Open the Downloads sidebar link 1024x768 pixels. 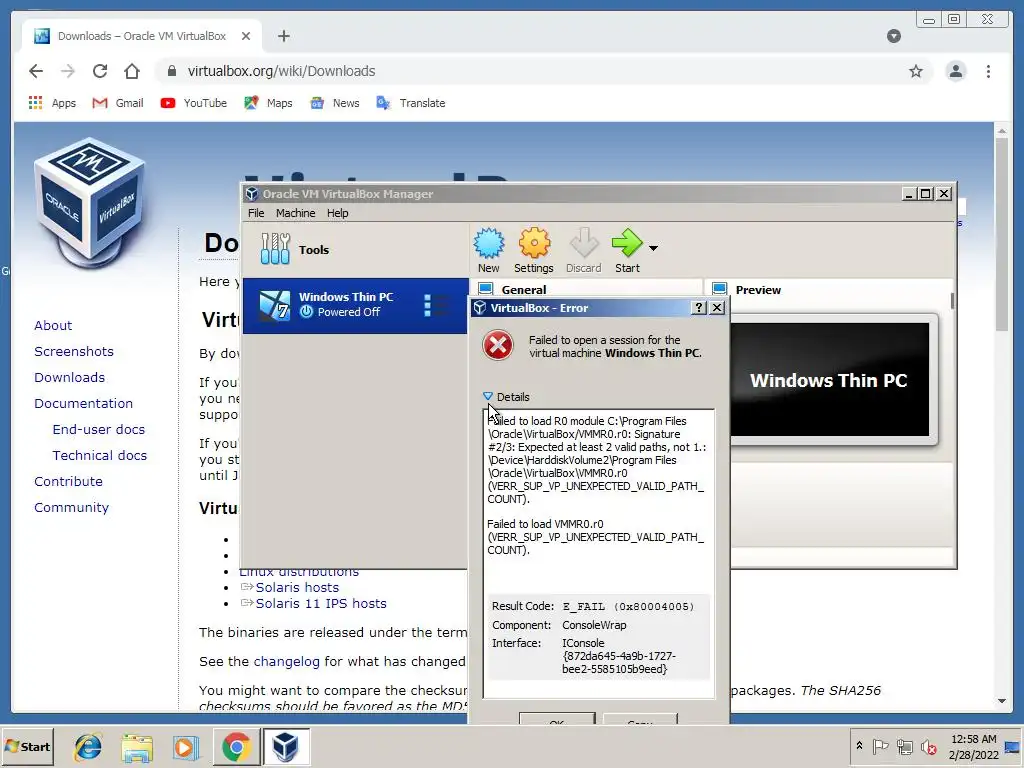point(69,377)
